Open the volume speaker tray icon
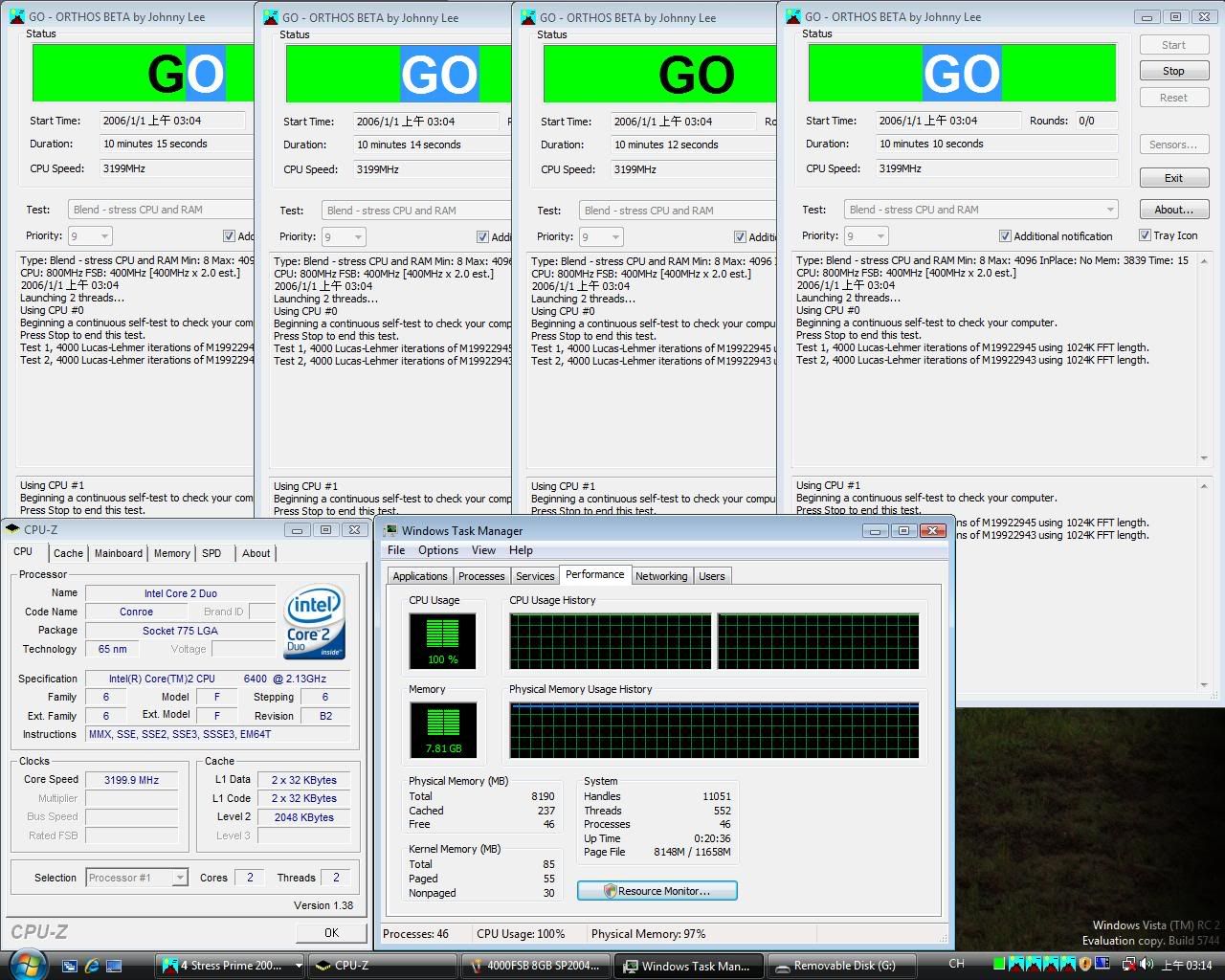The image size is (1225, 980). pos(1146,964)
